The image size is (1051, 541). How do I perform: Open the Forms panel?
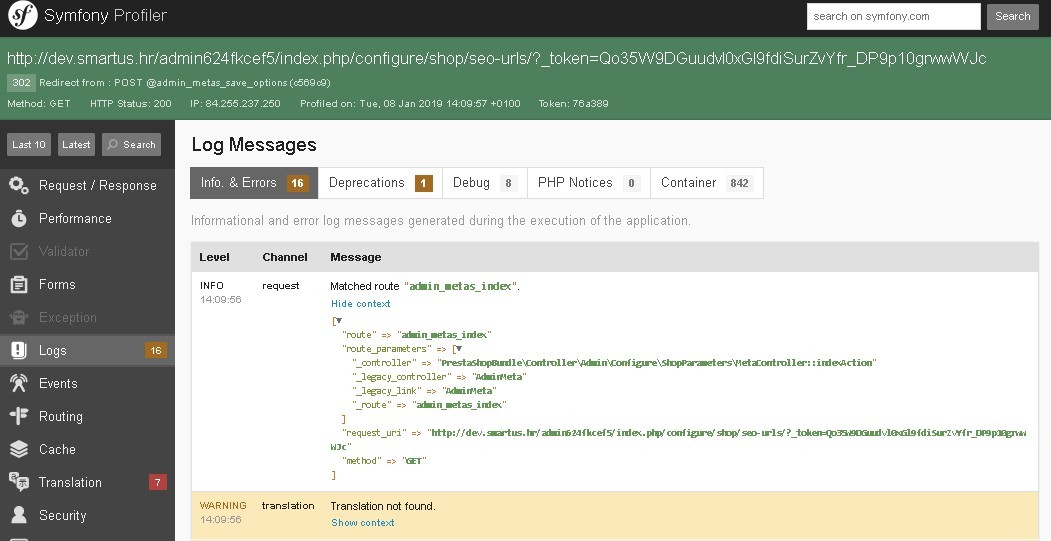87,284
